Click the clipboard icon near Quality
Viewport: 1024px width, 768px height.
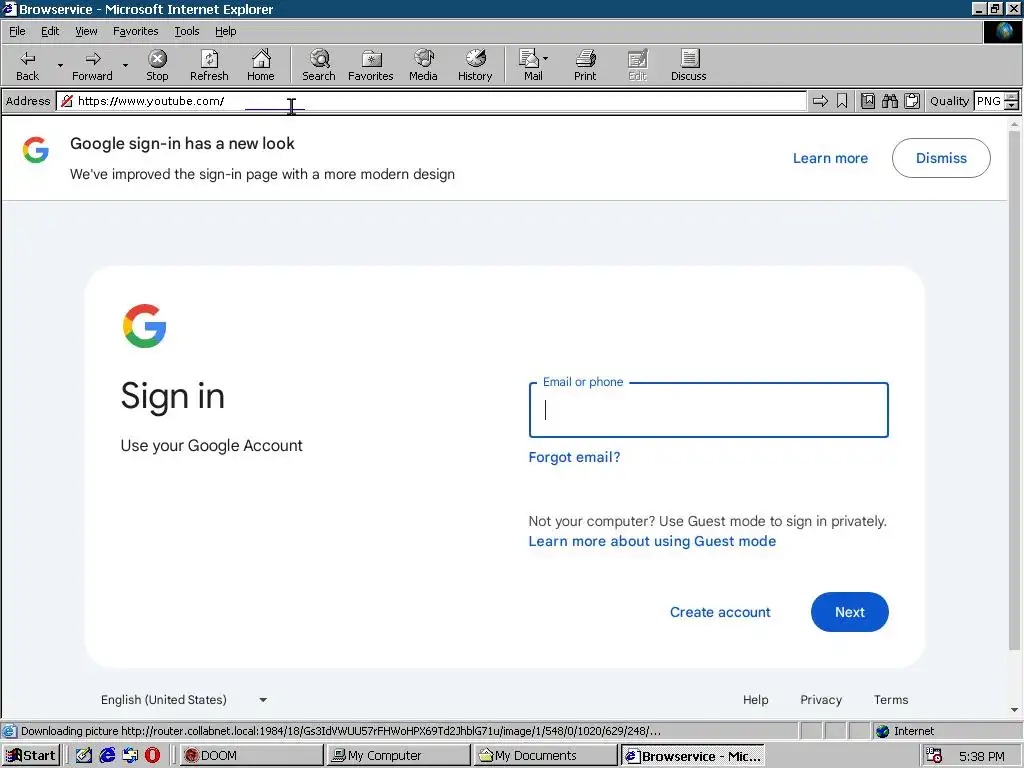(912, 101)
